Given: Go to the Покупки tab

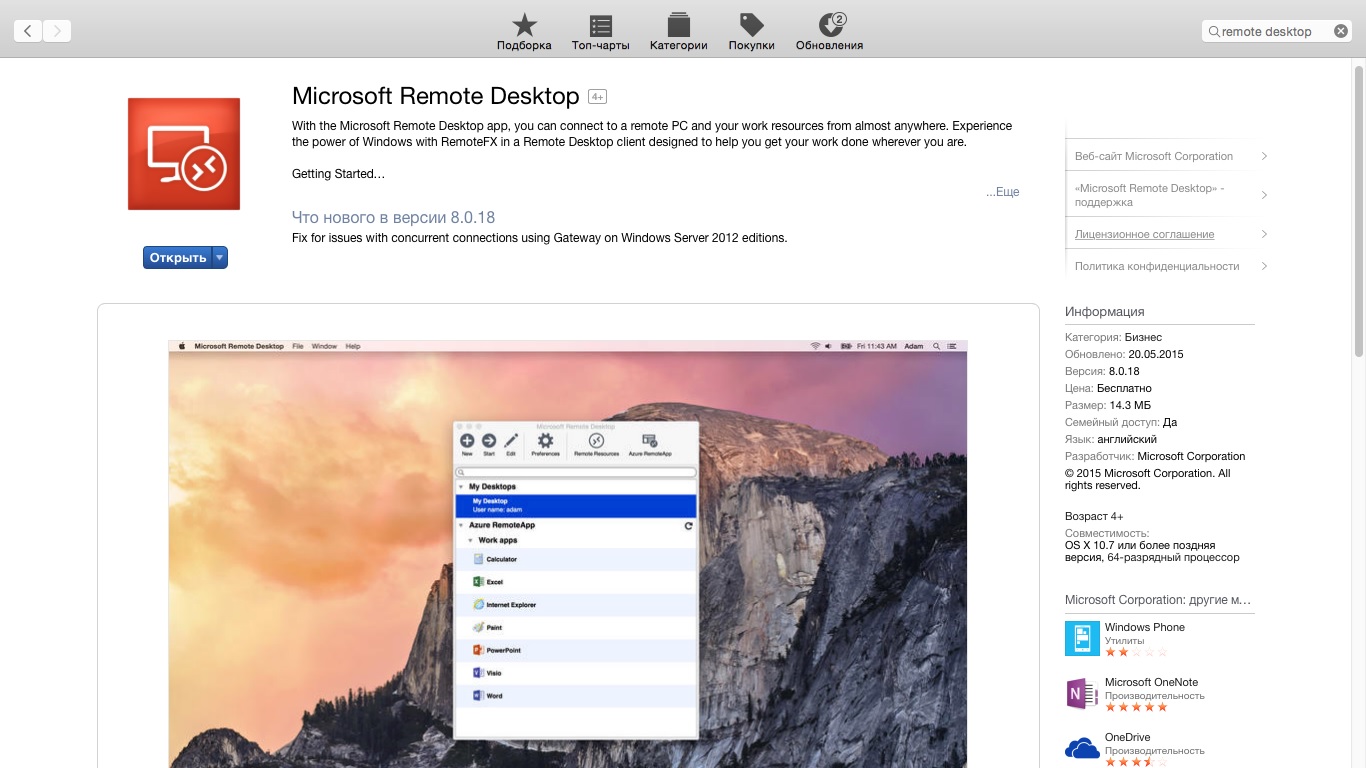Looking at the screenshot, I should pos(751,32).
